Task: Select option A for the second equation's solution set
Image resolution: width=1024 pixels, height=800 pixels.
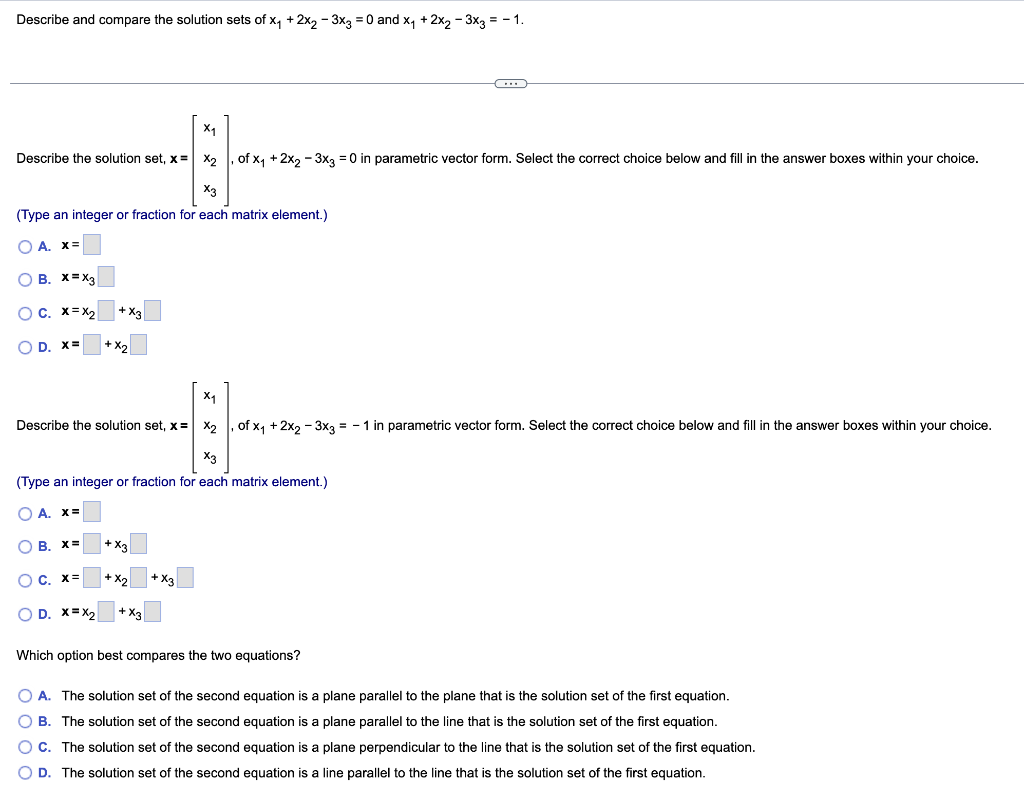Action: [25, 514]
